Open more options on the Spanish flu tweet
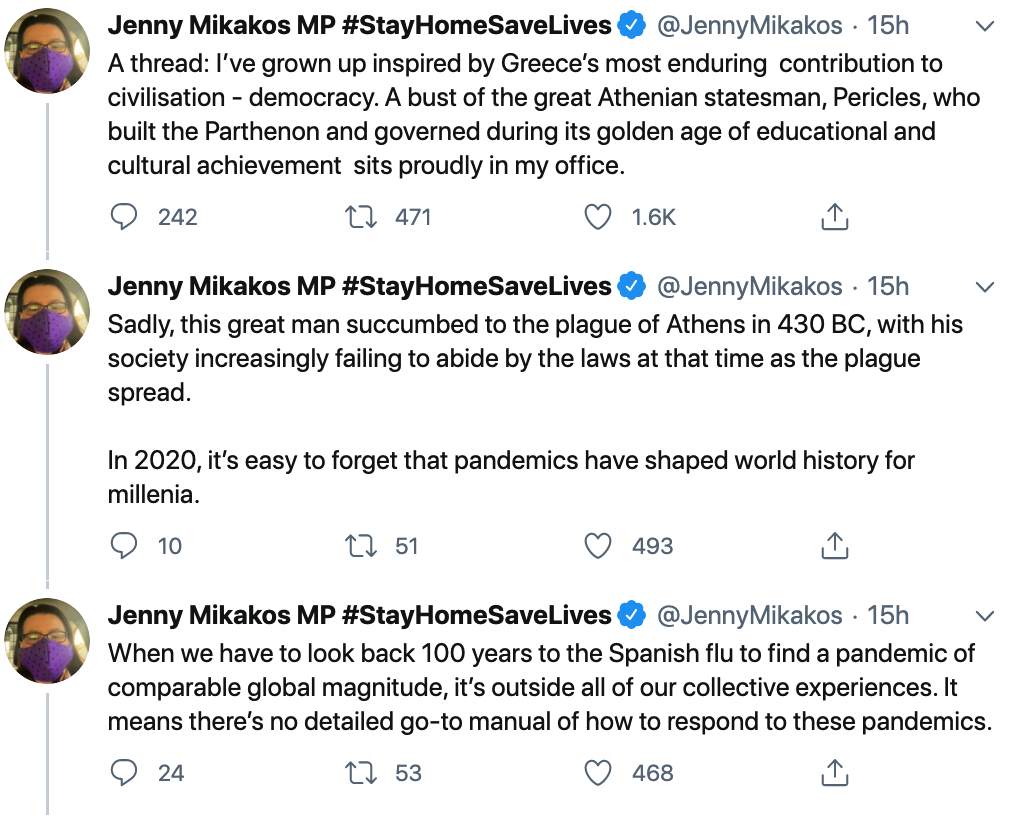Image resolution: width=1012 pixels, height=818 pixels. pyautogui.click(x=985, y=615)
